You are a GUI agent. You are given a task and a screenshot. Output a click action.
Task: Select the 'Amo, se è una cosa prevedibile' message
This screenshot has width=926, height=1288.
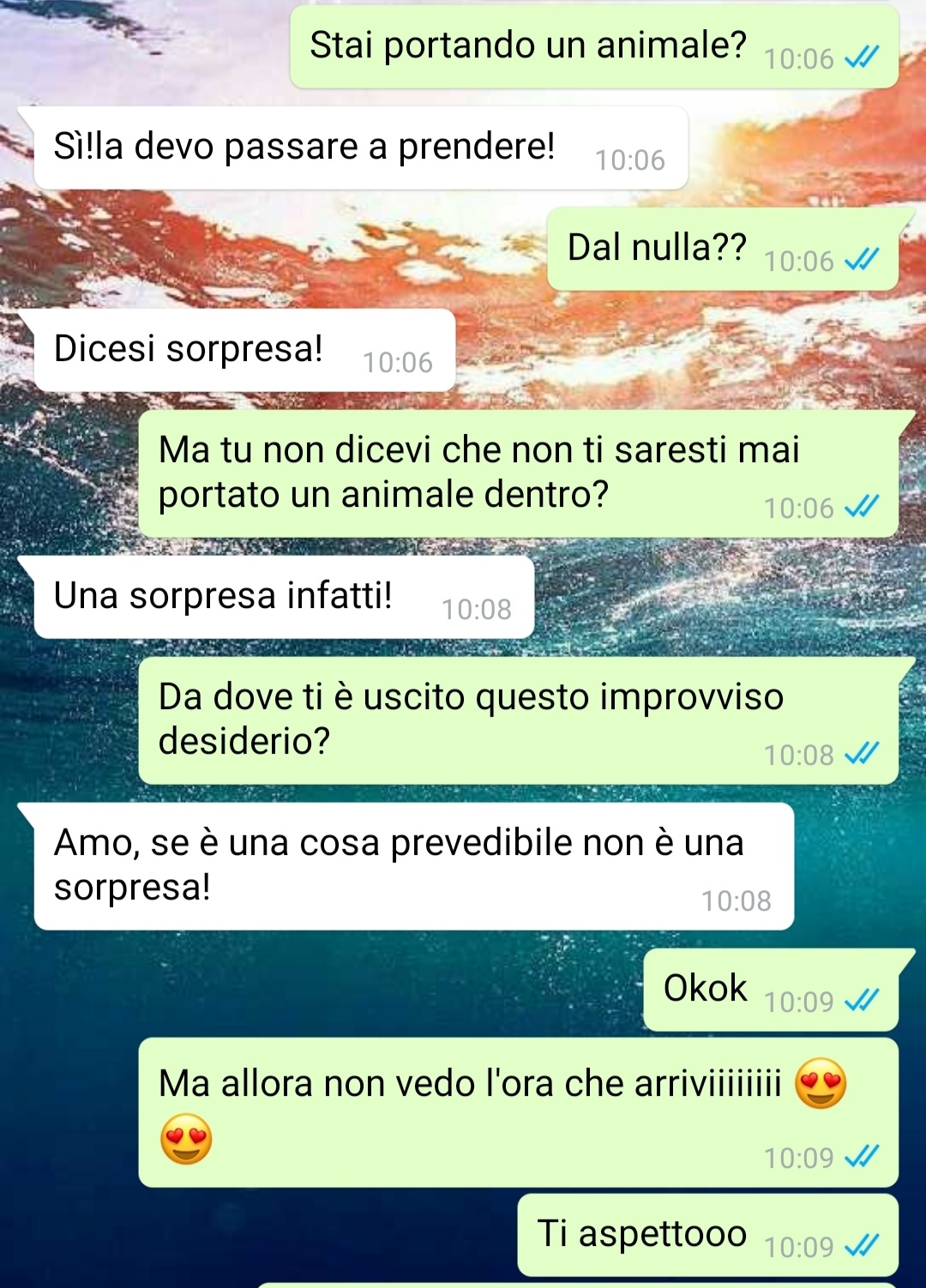click(414, 866)
